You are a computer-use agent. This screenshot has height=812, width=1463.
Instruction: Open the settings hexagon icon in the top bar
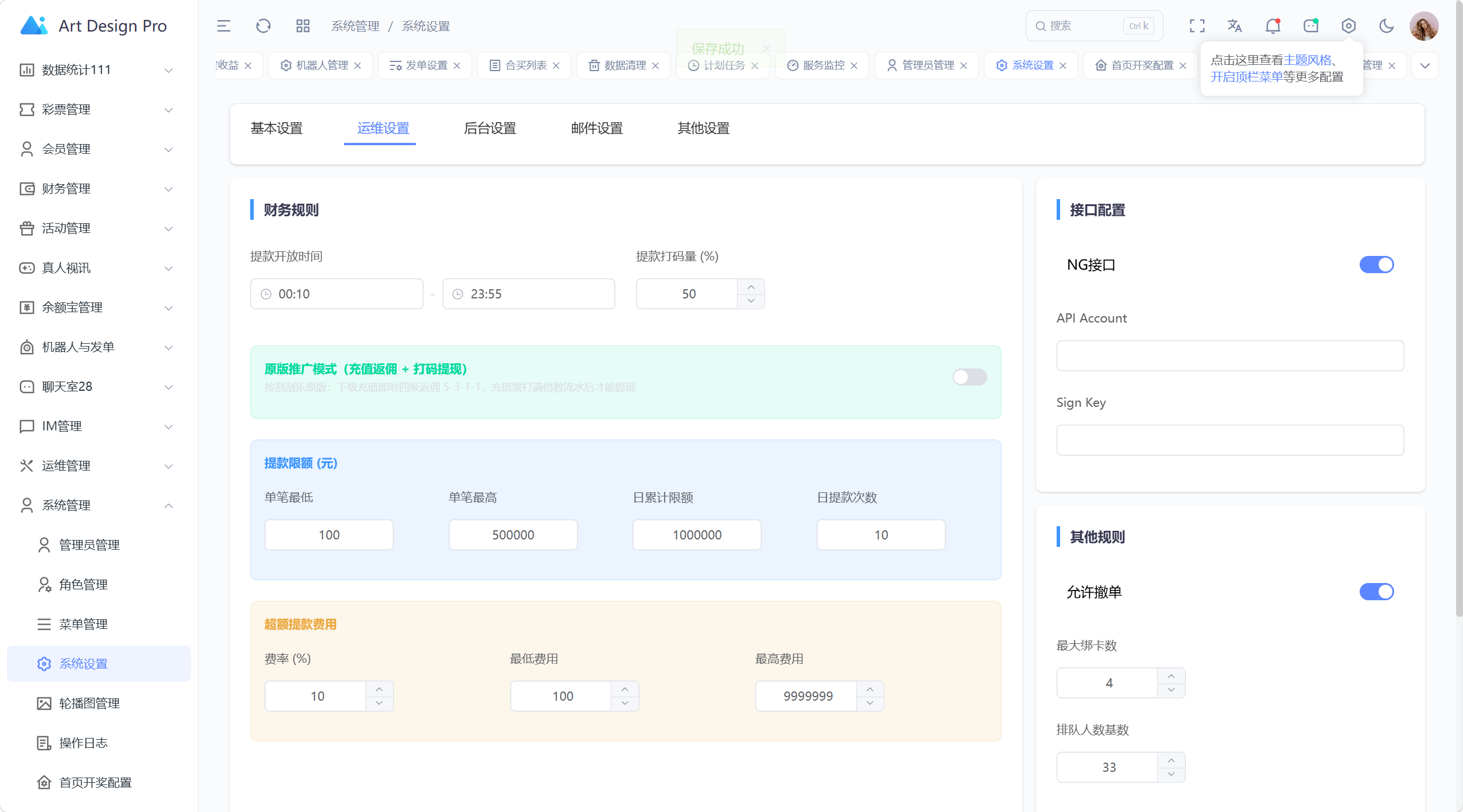tap(1348, 26)
